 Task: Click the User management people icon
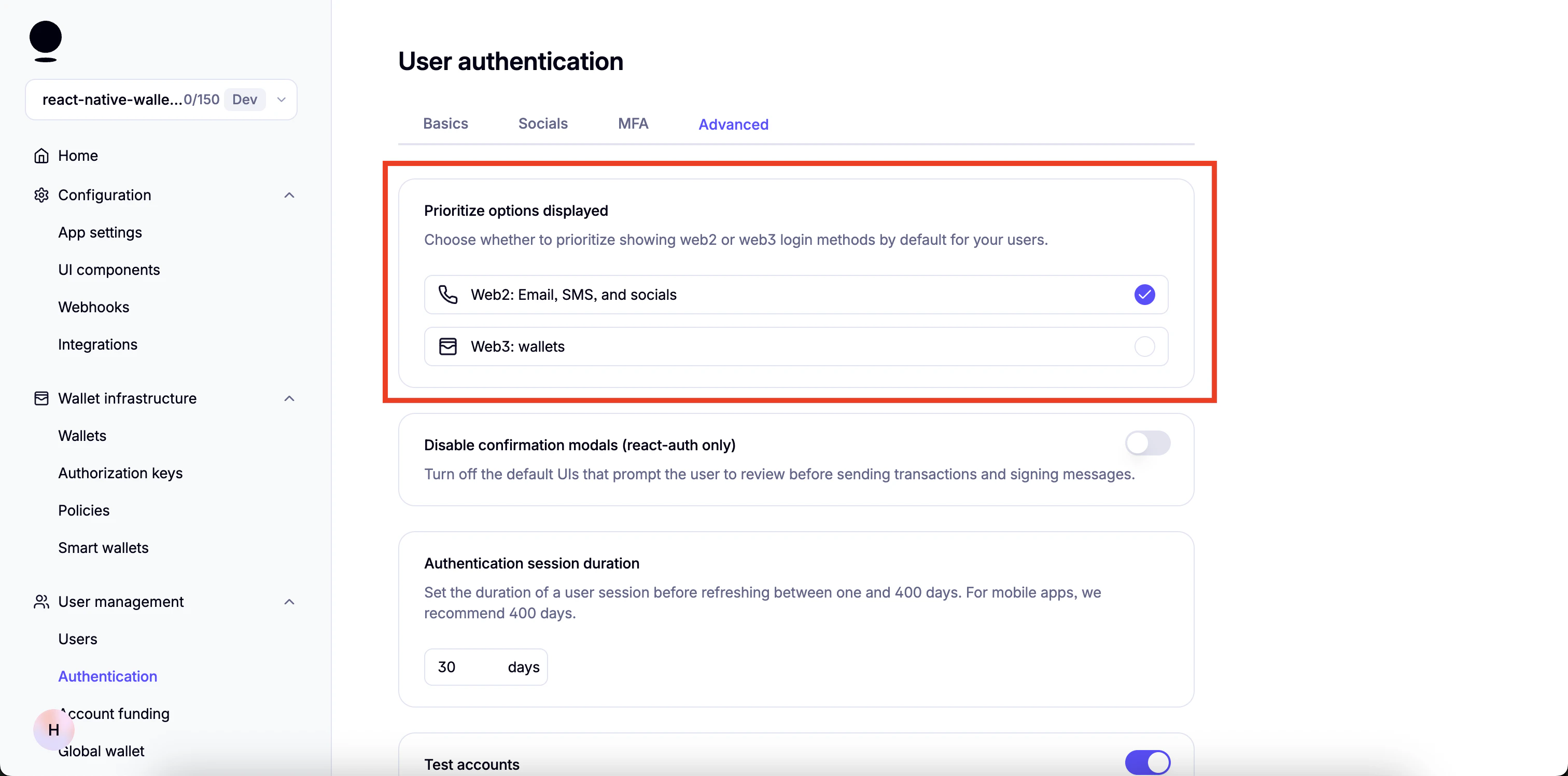click(x=41, y=602)
